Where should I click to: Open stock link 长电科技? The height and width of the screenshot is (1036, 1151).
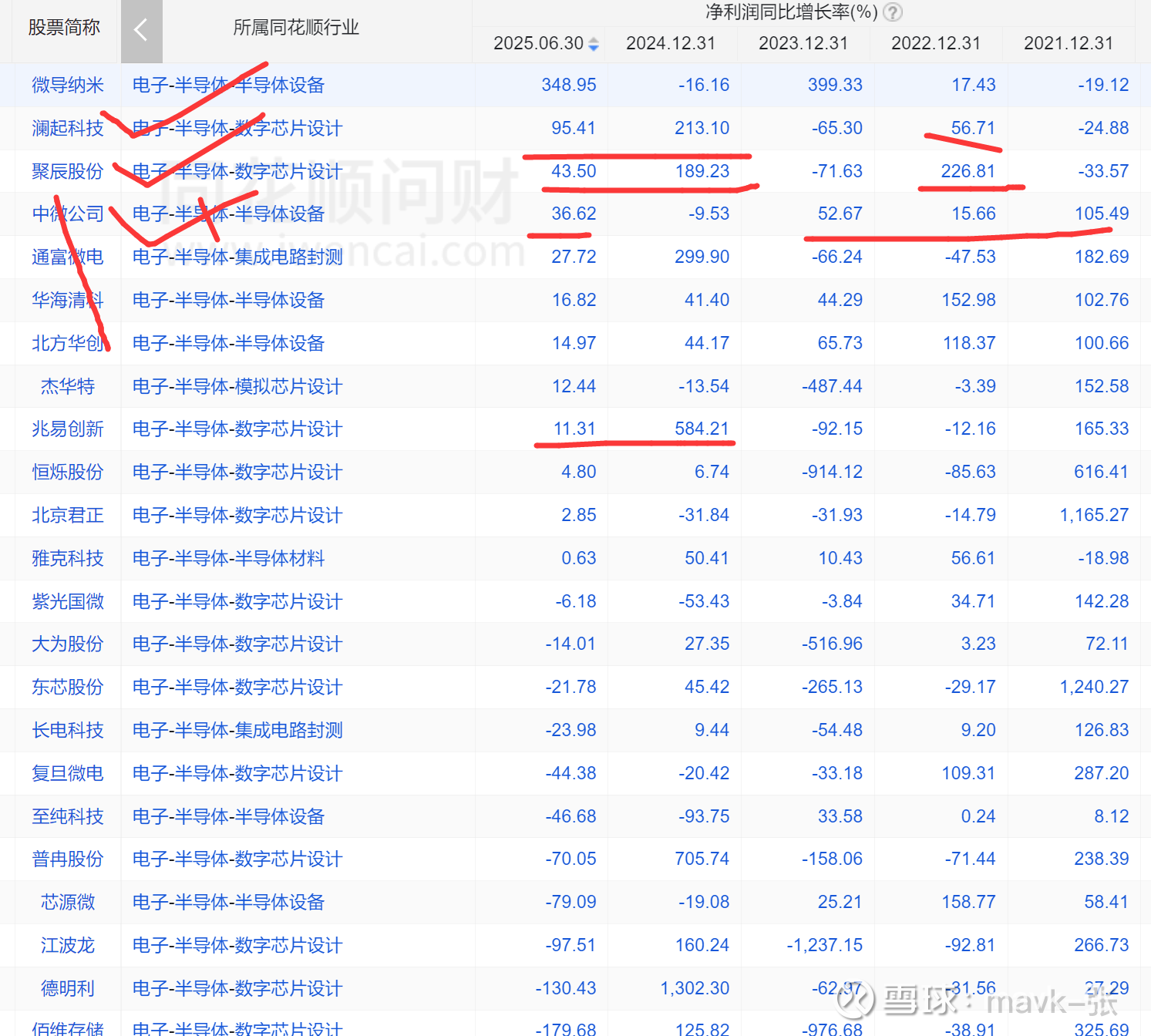(x=68, y=730)
